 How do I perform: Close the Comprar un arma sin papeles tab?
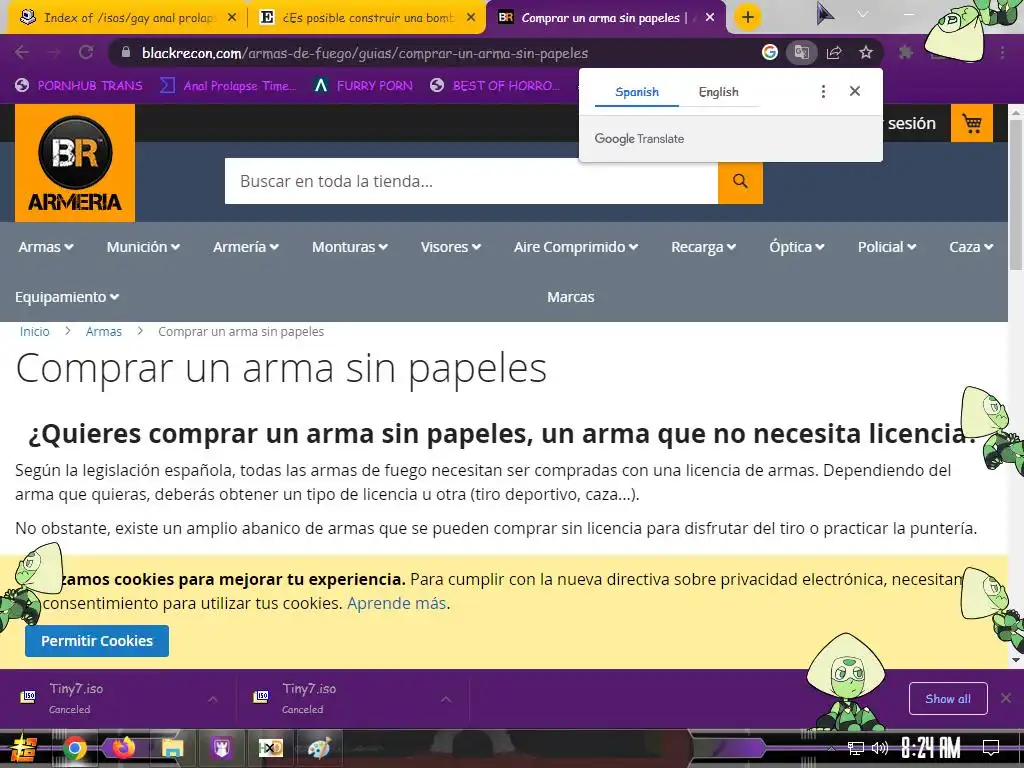click(x=710, y=18)
